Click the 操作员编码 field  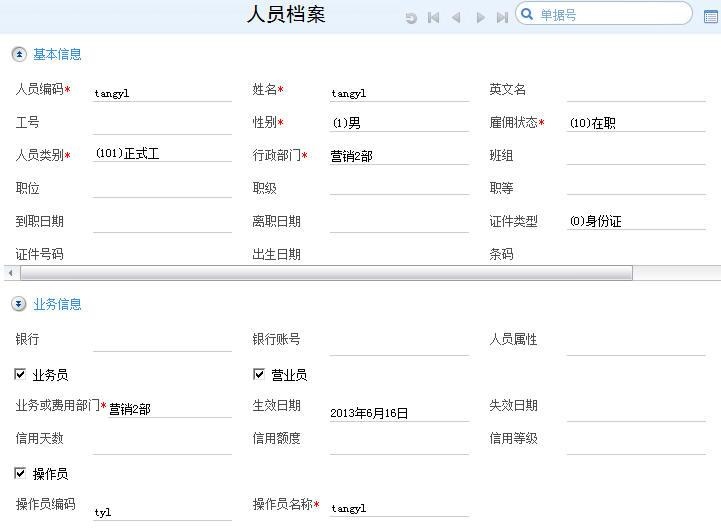(162, 512)
